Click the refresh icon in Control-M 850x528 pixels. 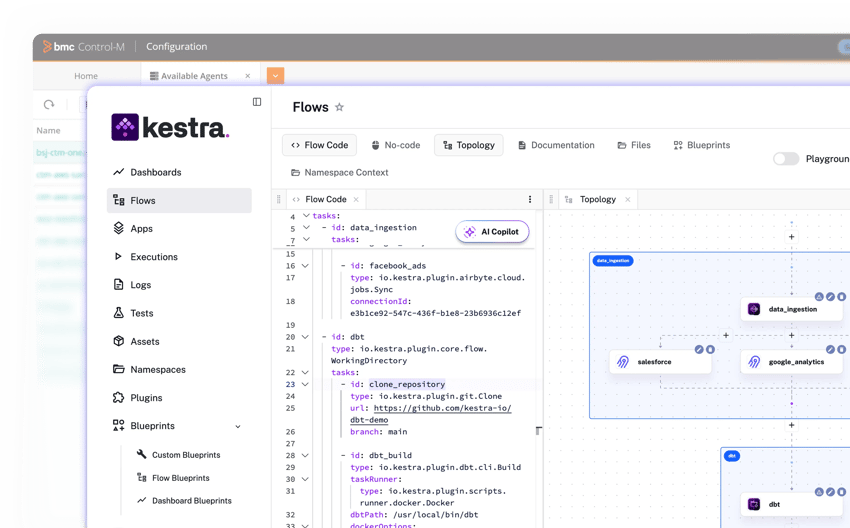tap(49, 105)
